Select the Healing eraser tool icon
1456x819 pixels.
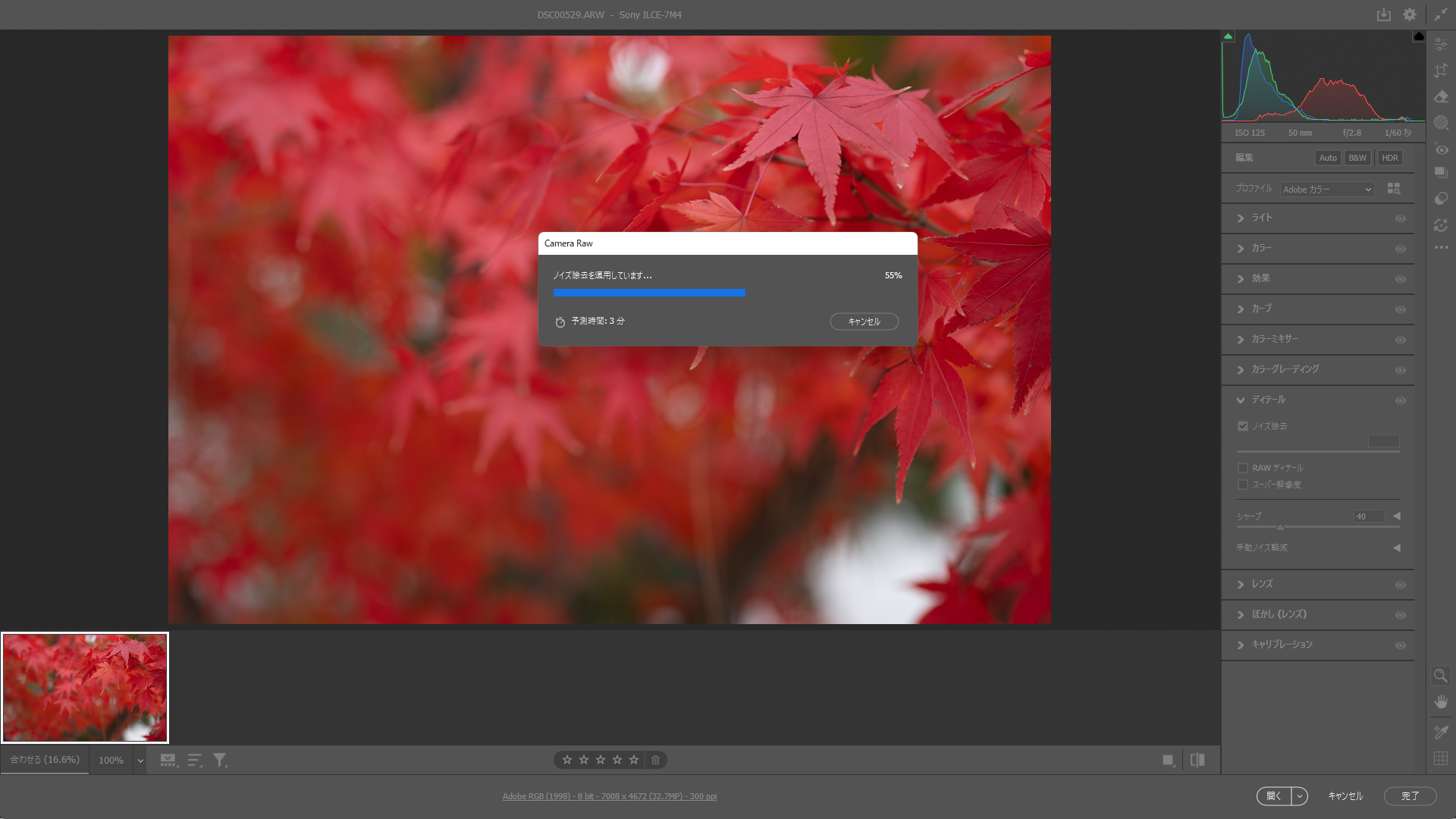[1441, 96]
